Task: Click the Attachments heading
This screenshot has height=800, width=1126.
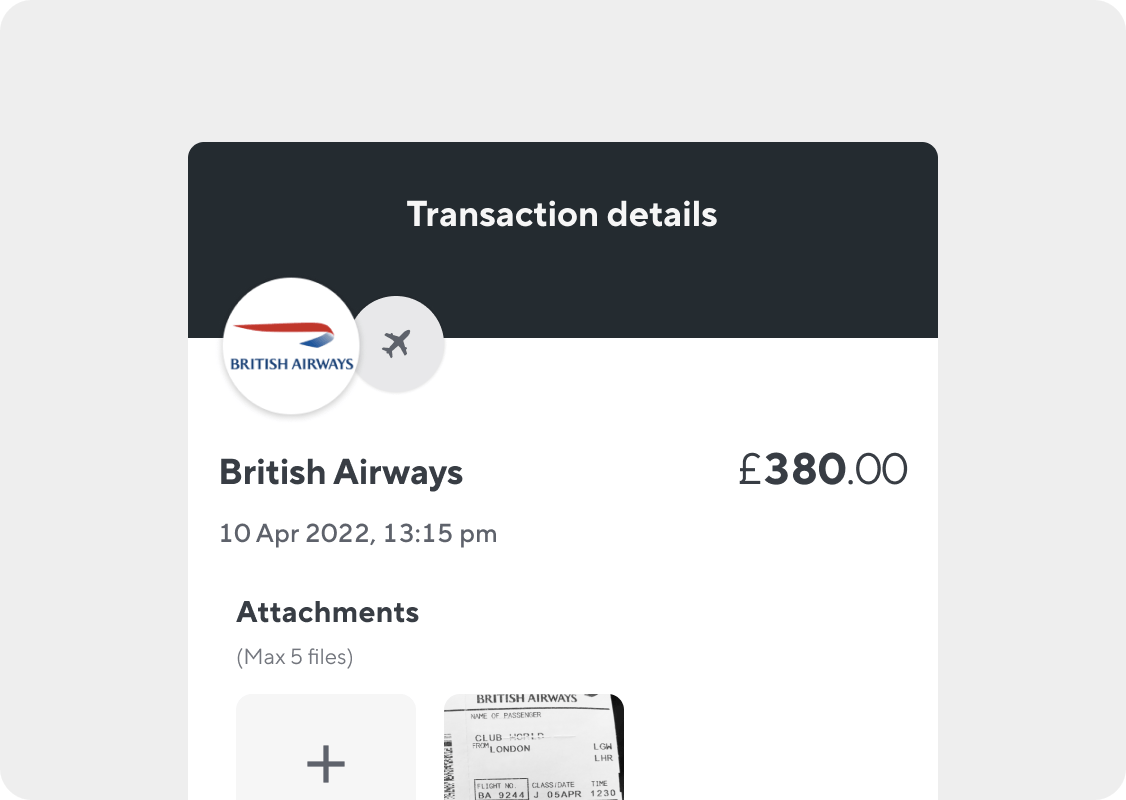Action: pyautogui.click(x=327, y=612)
